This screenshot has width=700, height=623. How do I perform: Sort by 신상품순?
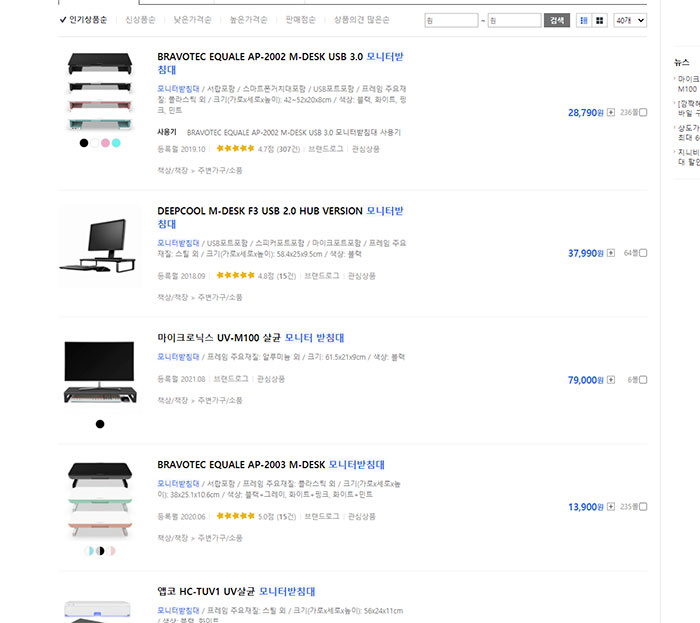tap(140, 20)
